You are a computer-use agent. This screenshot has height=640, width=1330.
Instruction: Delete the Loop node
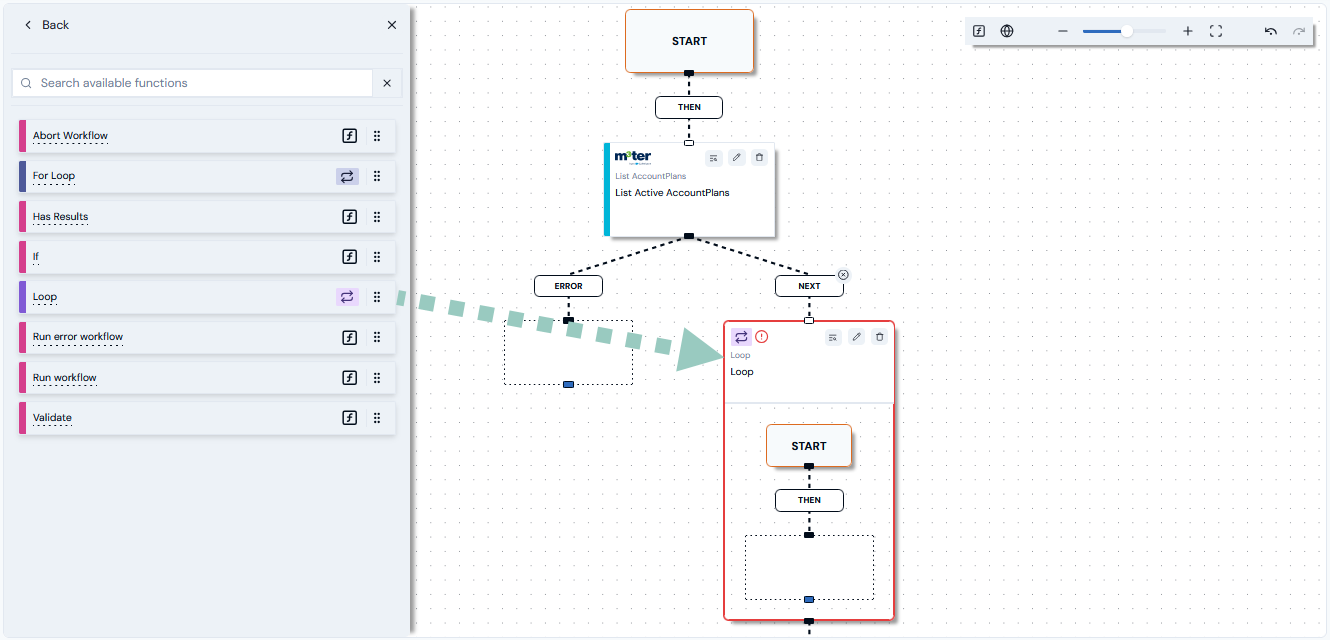(x=879, y=337)
